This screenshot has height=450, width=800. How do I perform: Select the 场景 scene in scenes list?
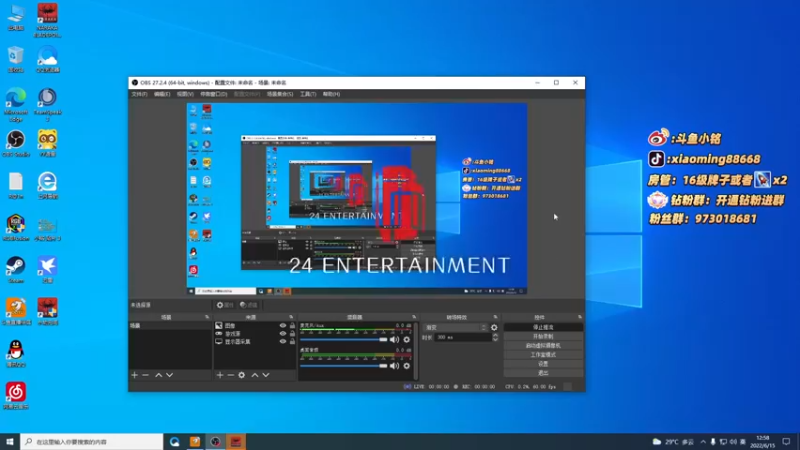pyautogui.click(x=170, y=326)
